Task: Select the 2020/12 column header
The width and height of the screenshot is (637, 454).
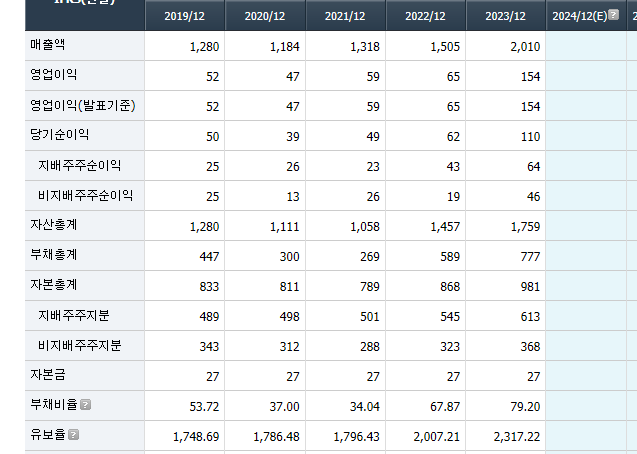Action: pyautogui.click(x=265, y=16)
